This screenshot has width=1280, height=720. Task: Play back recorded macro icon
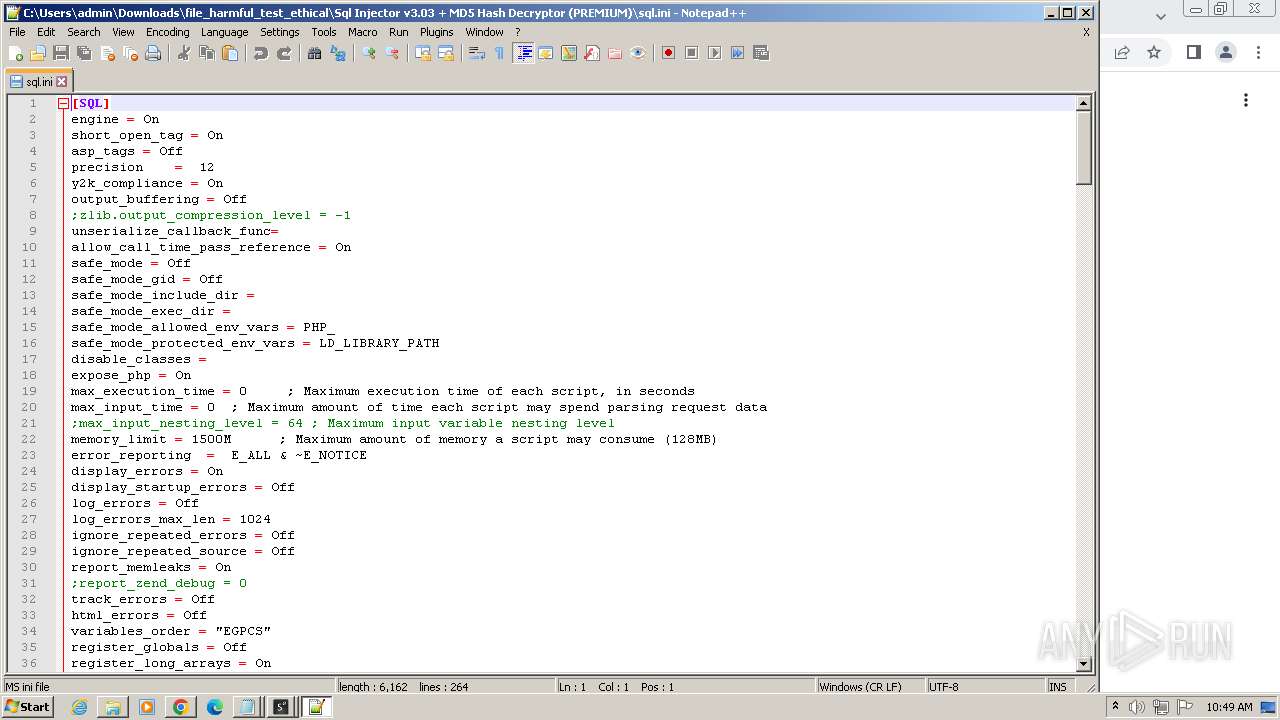(x=715, y=53)
